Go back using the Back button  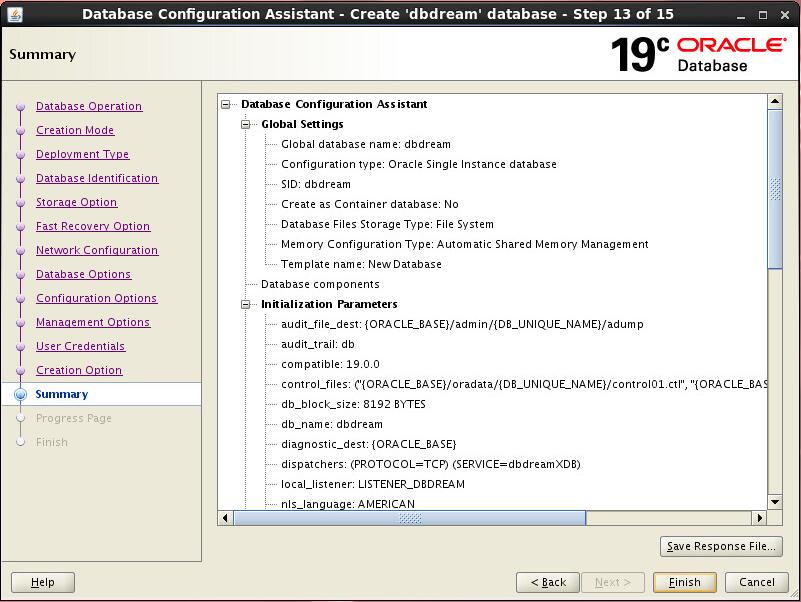(x=548, y=582)
